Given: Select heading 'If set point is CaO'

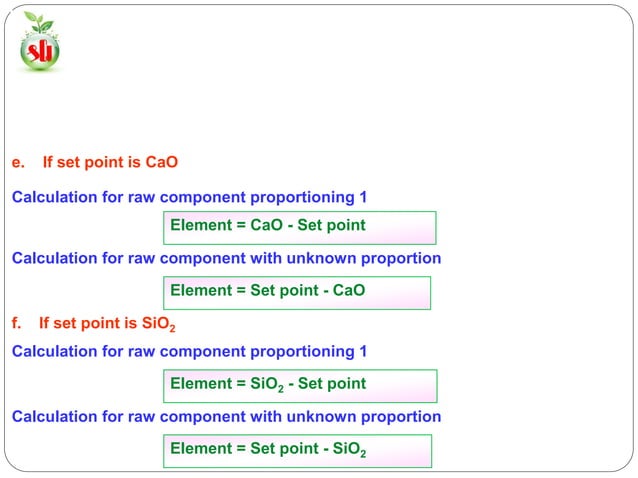Looking at the screenshot, I should (x=110, y=162).
